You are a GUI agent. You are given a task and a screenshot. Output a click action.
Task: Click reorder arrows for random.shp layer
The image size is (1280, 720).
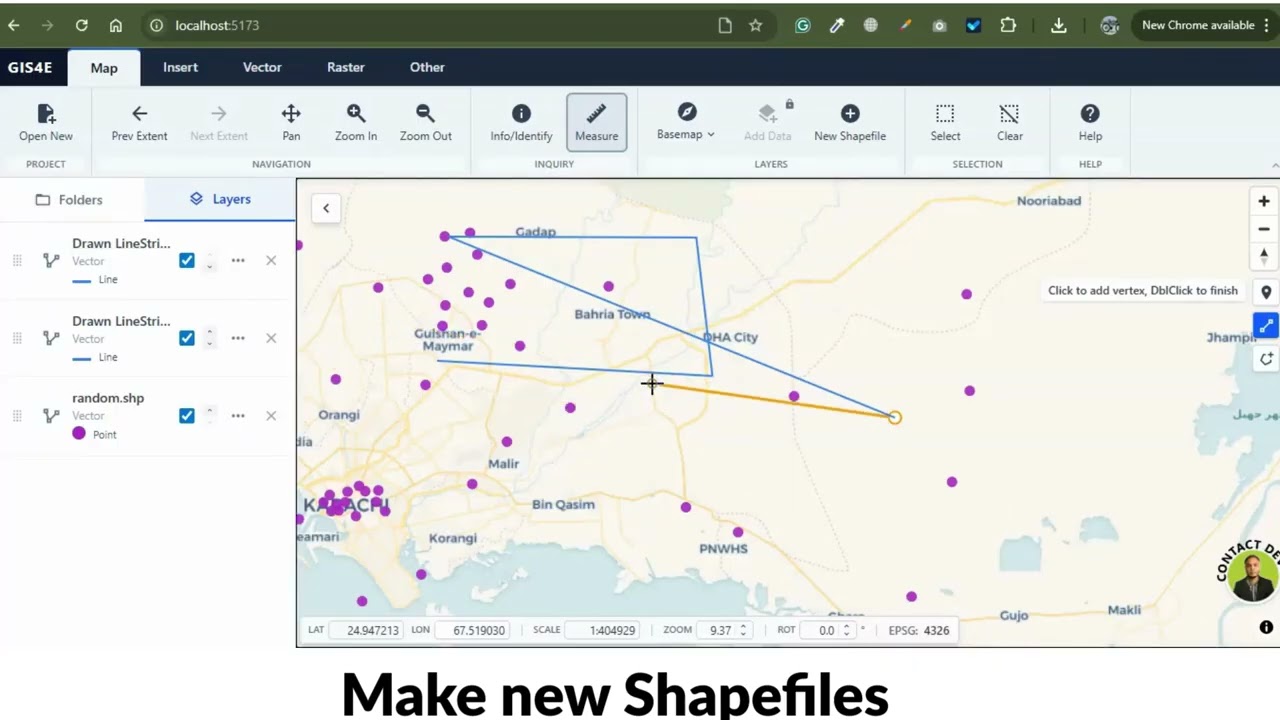[x=210, y=415]
